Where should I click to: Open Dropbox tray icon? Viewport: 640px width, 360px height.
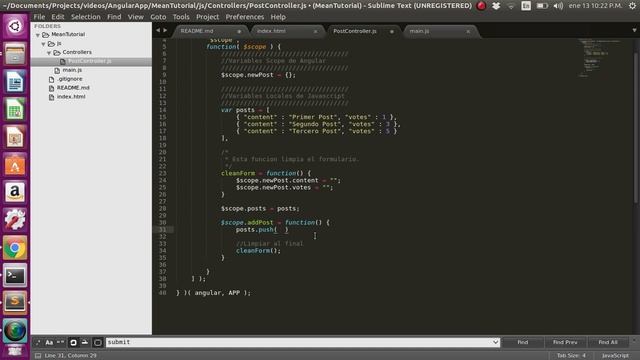click(x=496, y=6)
